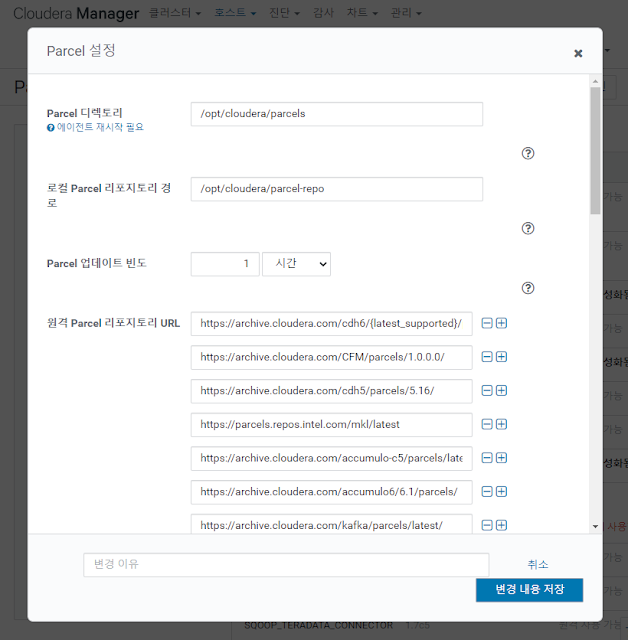The height and width of the screenshot is (640, 628).
Task: Open help for Parcel 디렉토리 setting
Action: pos(528,153)
